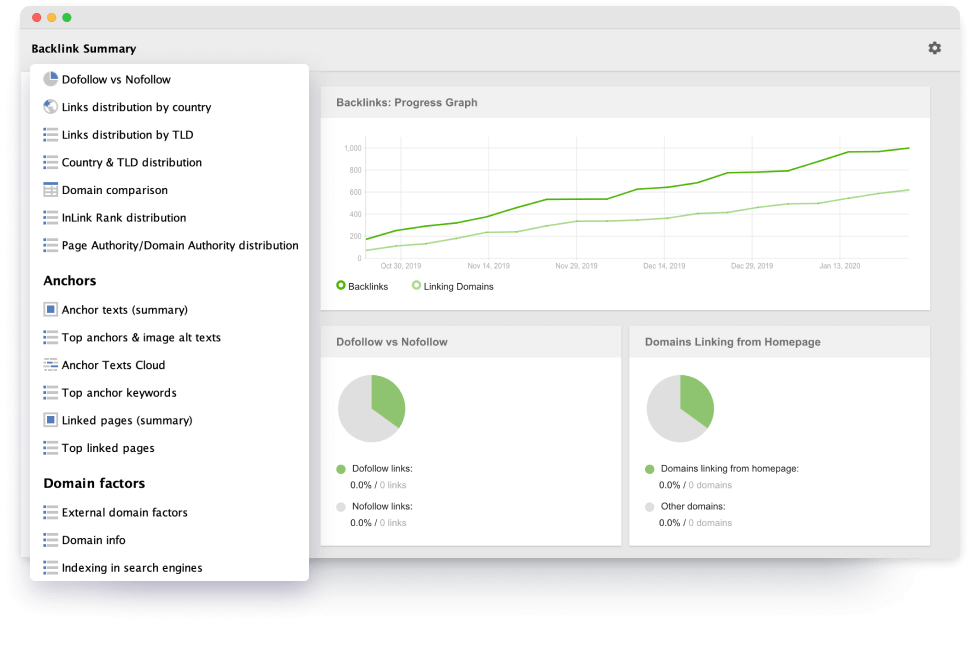Select Page Authority/Domain Authority distribution
The height and width of the screenshot is (653, 970).
click(x=180, y=245)
